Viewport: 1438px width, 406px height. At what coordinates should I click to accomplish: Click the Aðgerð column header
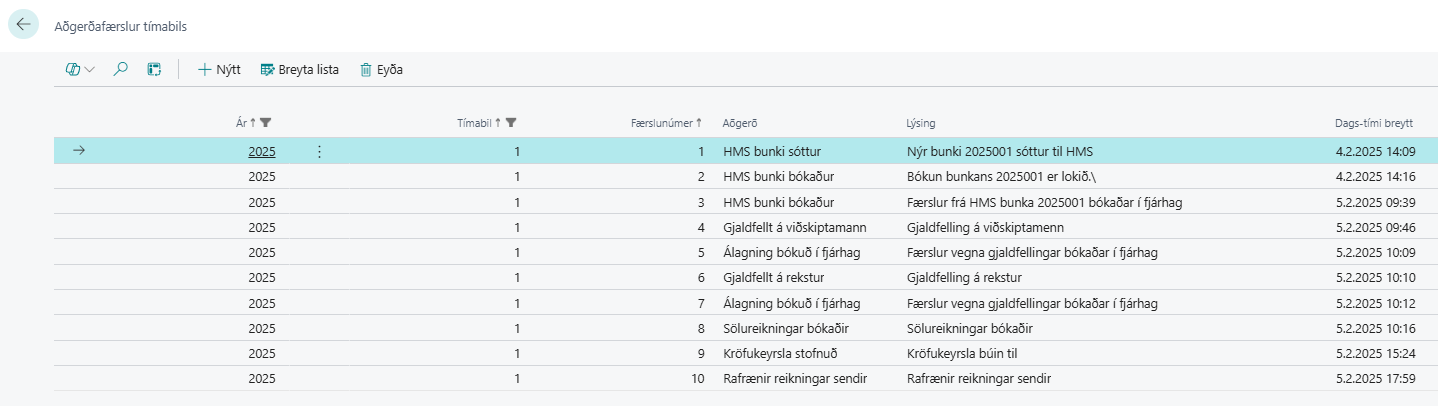click(740, 123)
